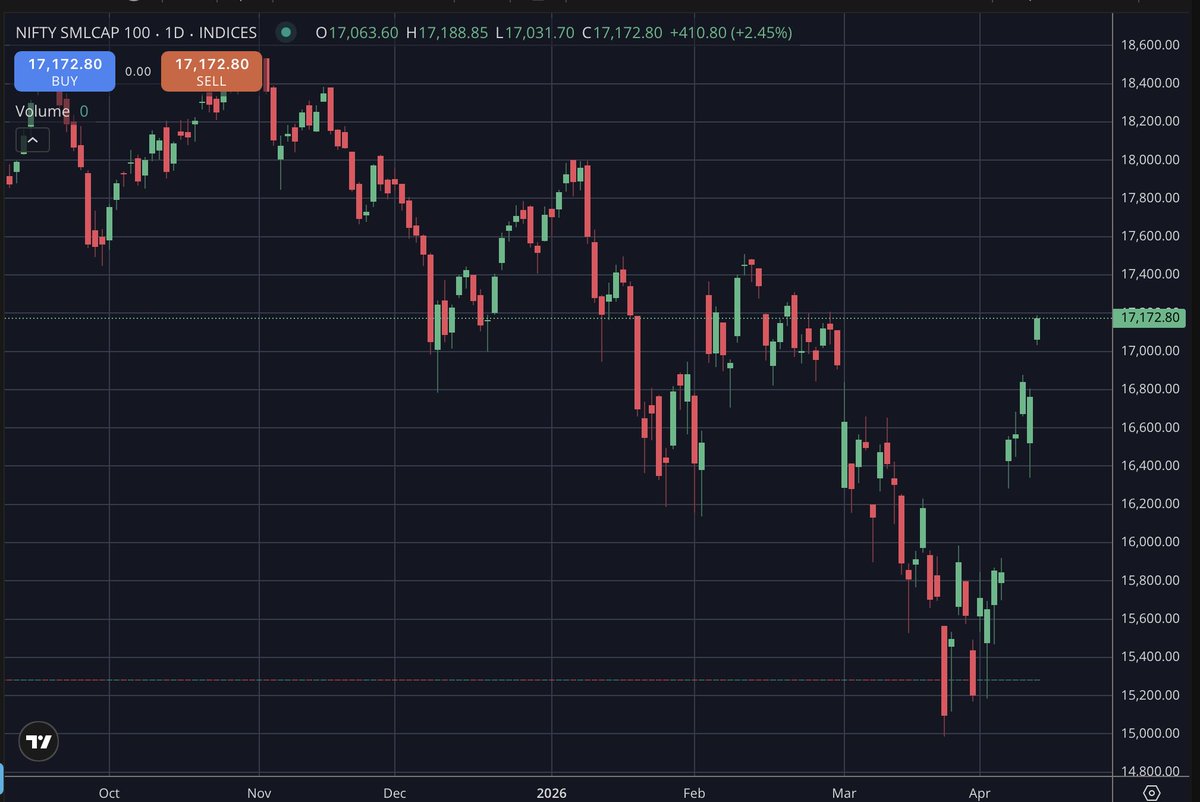The image size is (1200, 802).
Task: Collapse the indicator legend with chevron button
Action: (32, 140)
